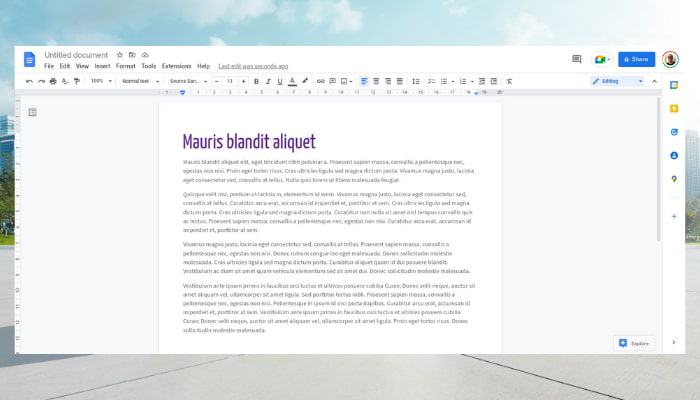The image size is (700, 400).
Task: Open Google Keep side panel
Action: (x=674, y=108)
